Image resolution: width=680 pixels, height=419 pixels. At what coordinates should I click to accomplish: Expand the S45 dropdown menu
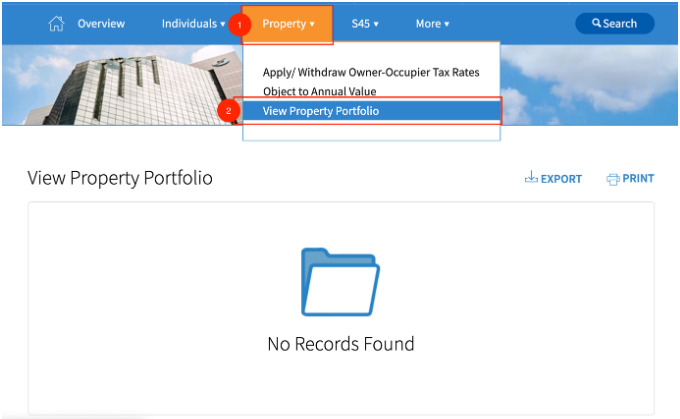pos(365,23)
